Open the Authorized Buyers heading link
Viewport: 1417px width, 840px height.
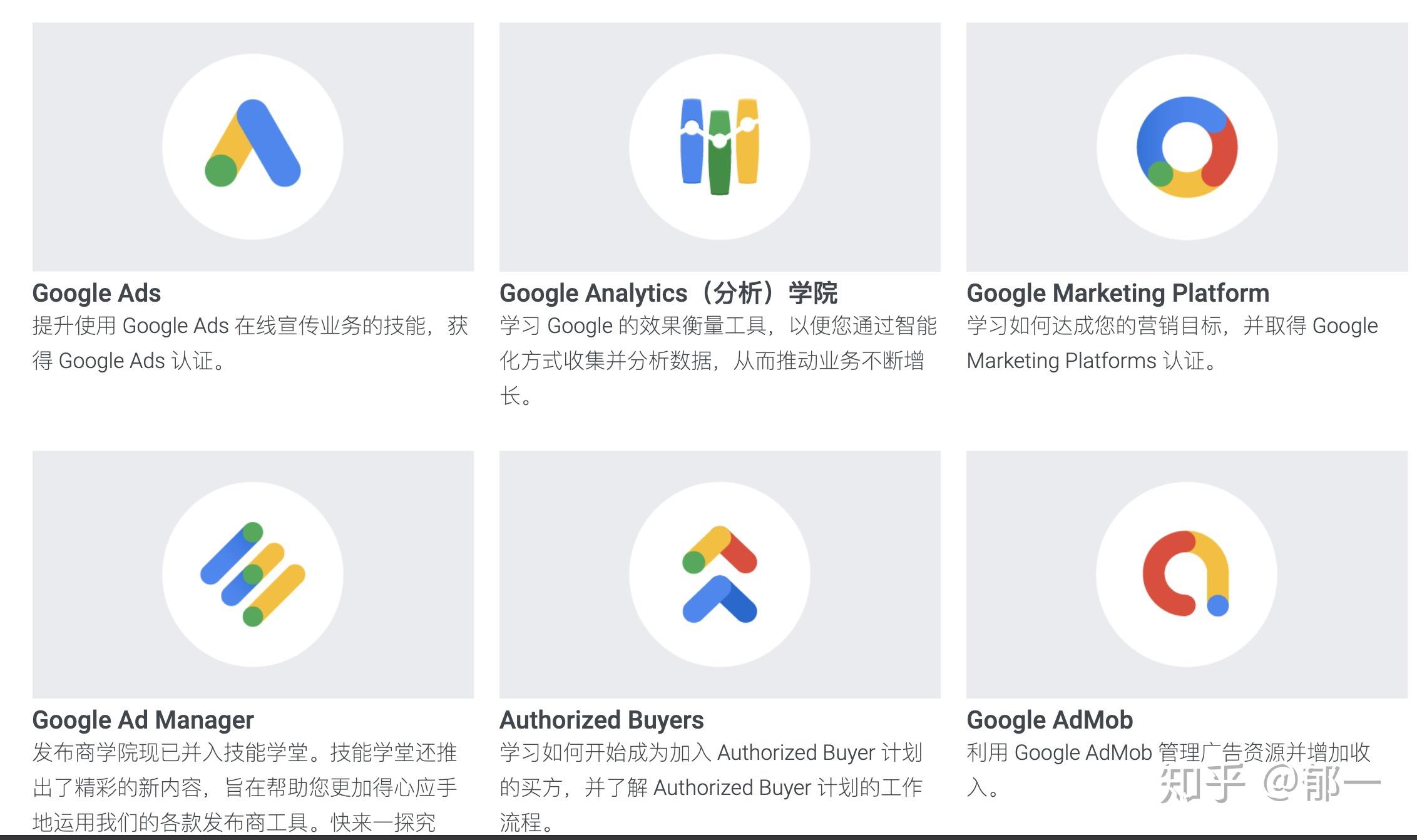(601, 720)
